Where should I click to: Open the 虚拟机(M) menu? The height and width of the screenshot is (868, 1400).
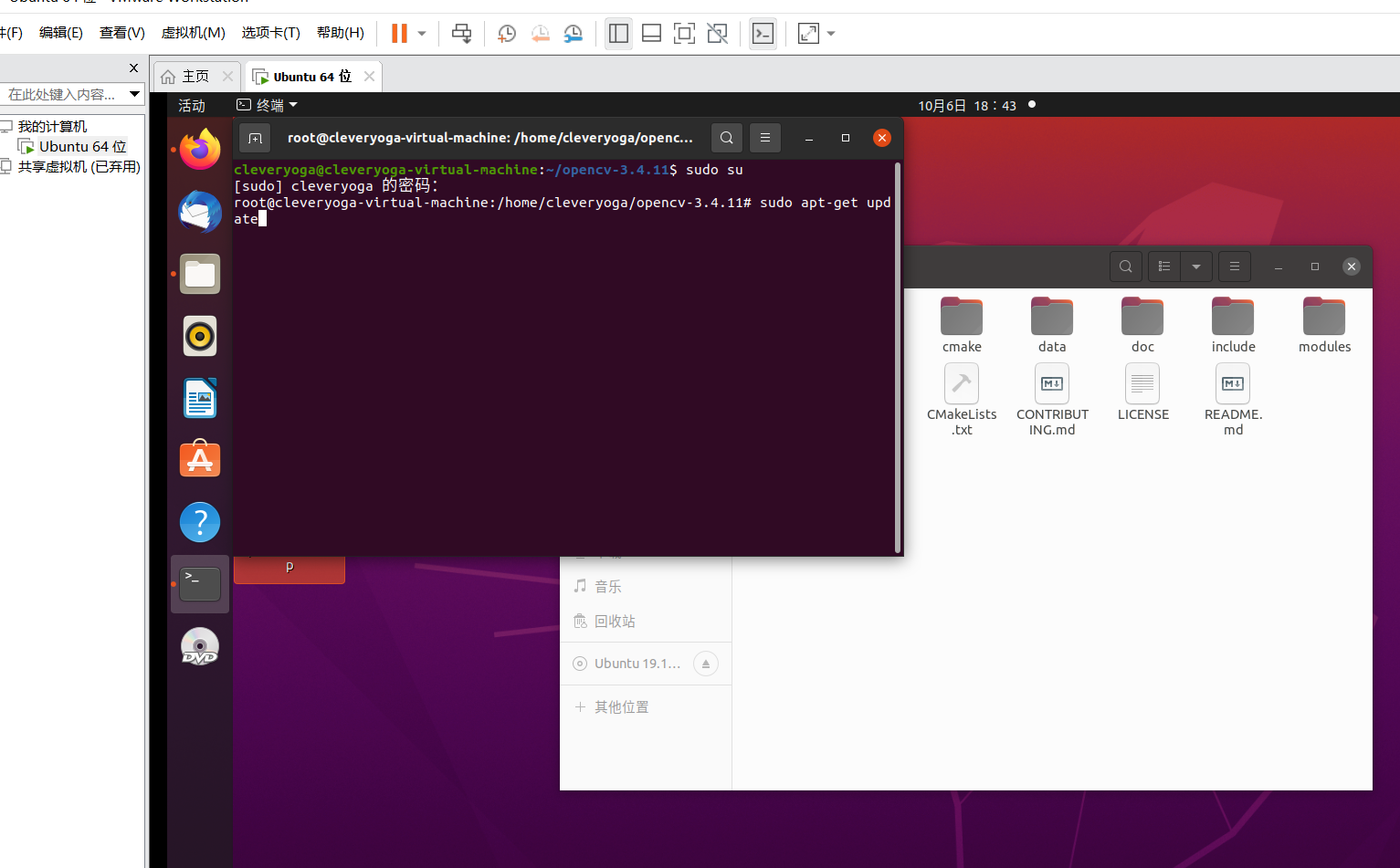click(193, 32)
